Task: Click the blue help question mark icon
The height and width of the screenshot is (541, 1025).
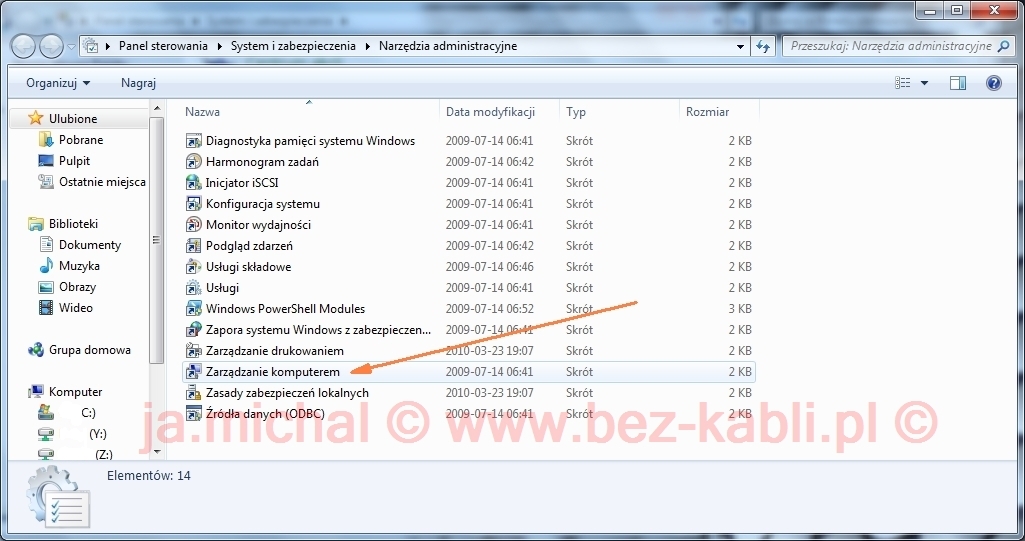Action: tap(993, 83)
